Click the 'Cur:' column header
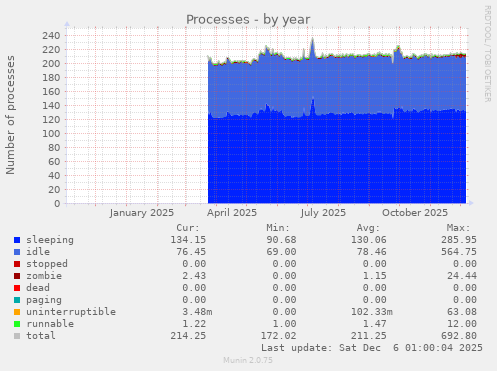This screenshot has height=371, width=497. 188,228
